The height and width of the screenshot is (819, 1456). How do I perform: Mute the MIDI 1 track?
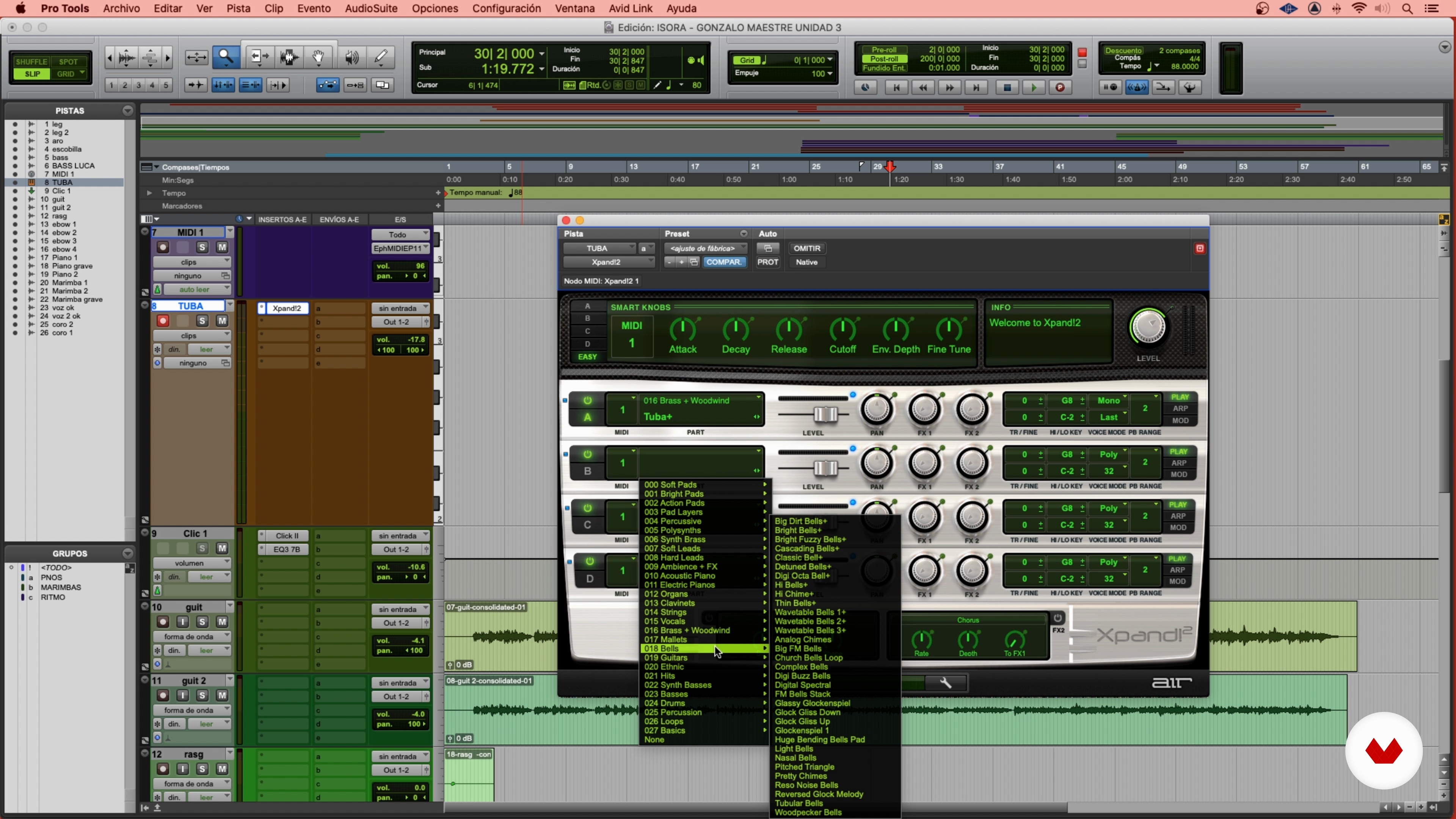[x=221, y=247]
